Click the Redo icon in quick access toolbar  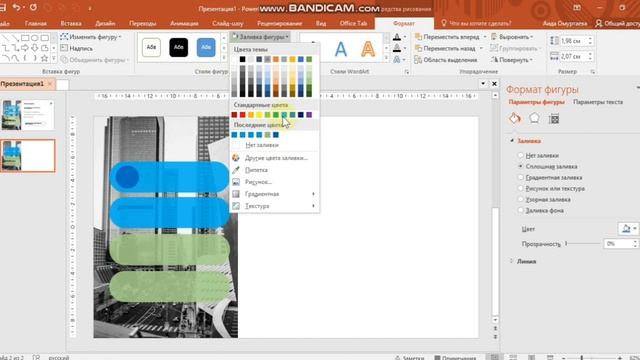click(x=33, y=7)
